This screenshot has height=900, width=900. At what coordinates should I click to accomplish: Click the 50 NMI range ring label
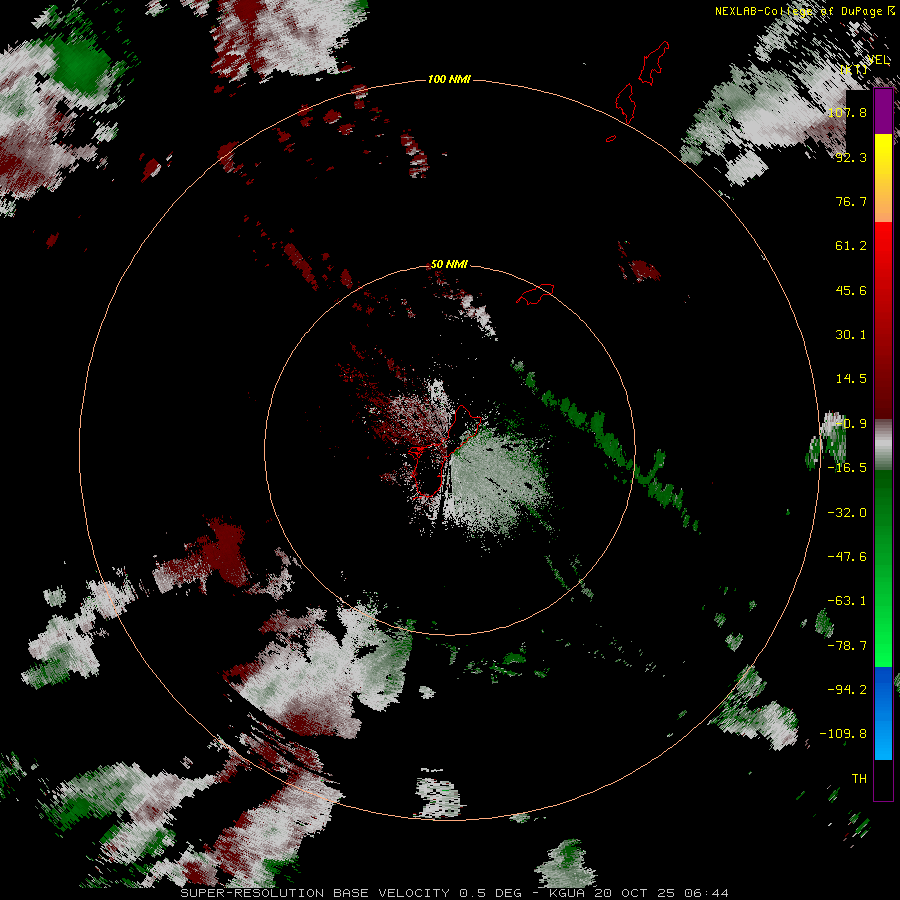tap(449, 264)
